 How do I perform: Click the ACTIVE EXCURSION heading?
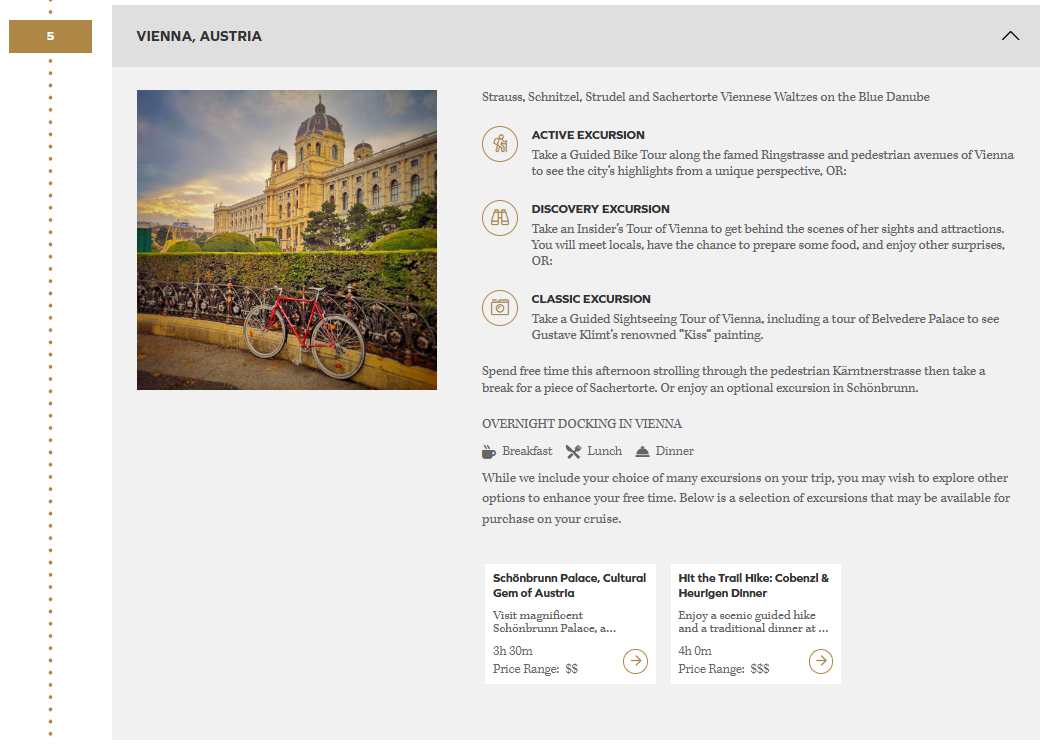tap(588, 135)
